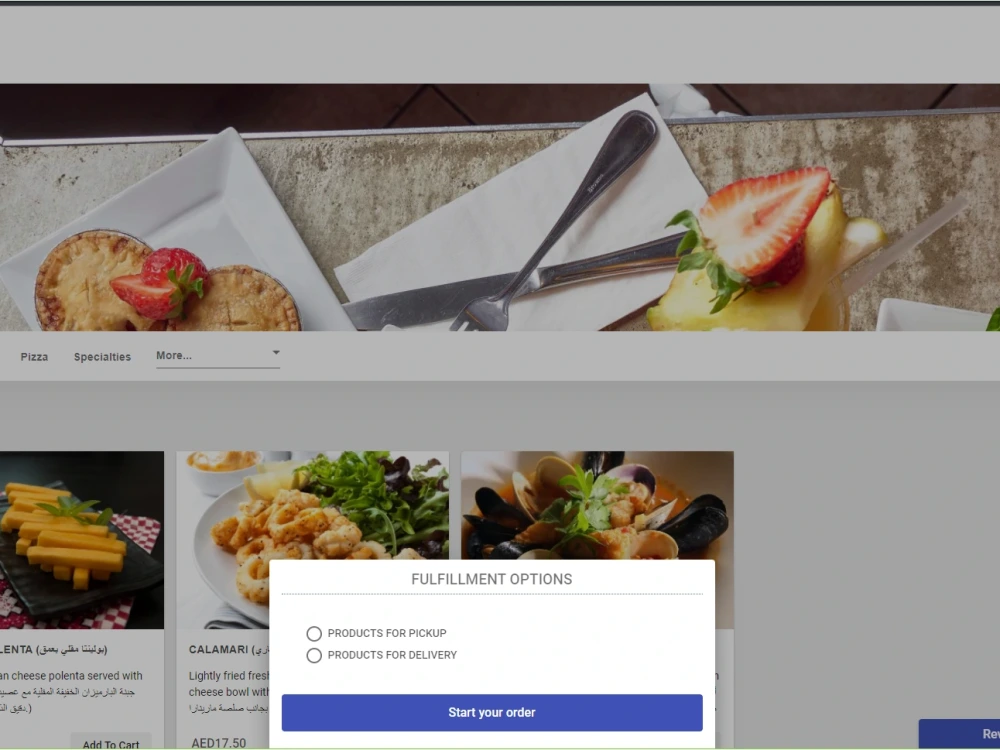
Task: Add the polenta dish to cart
Action: [111, 743]
